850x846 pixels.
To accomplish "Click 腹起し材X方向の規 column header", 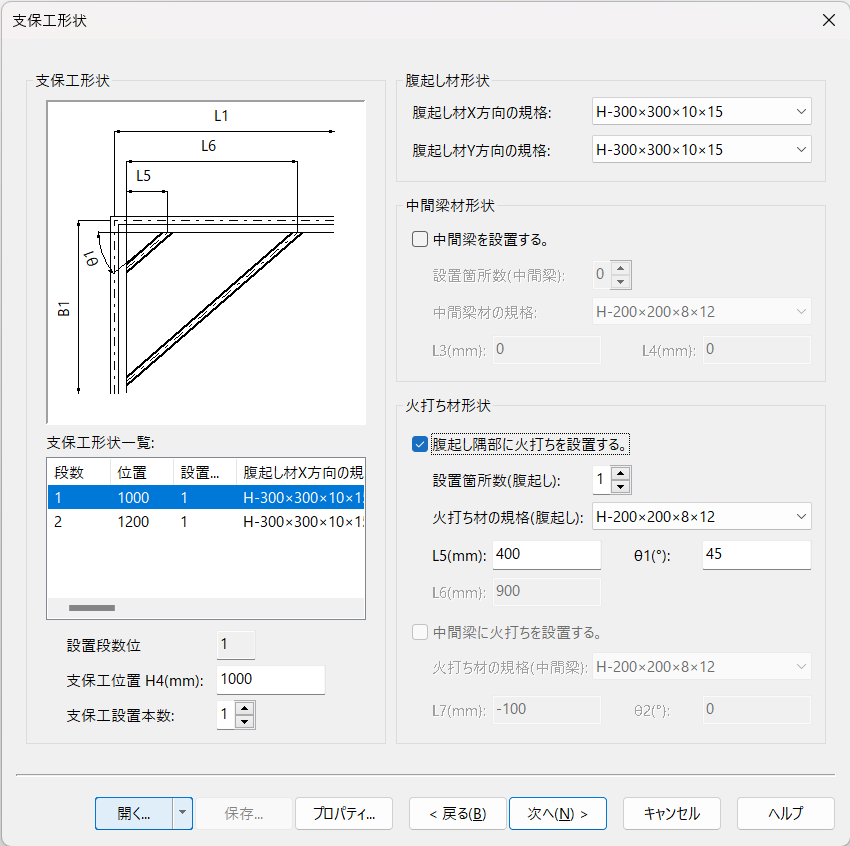I will (x=301, y=472).
